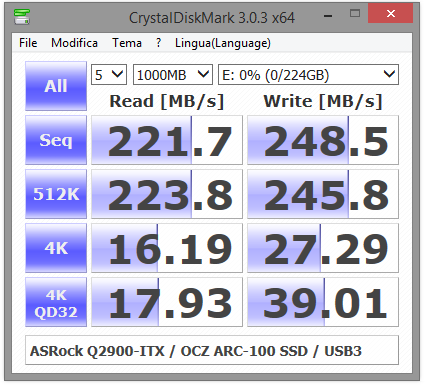Click the comment field with ASRock Q2900-ITX text
This screenshot has width=428, height=385.
212,350
